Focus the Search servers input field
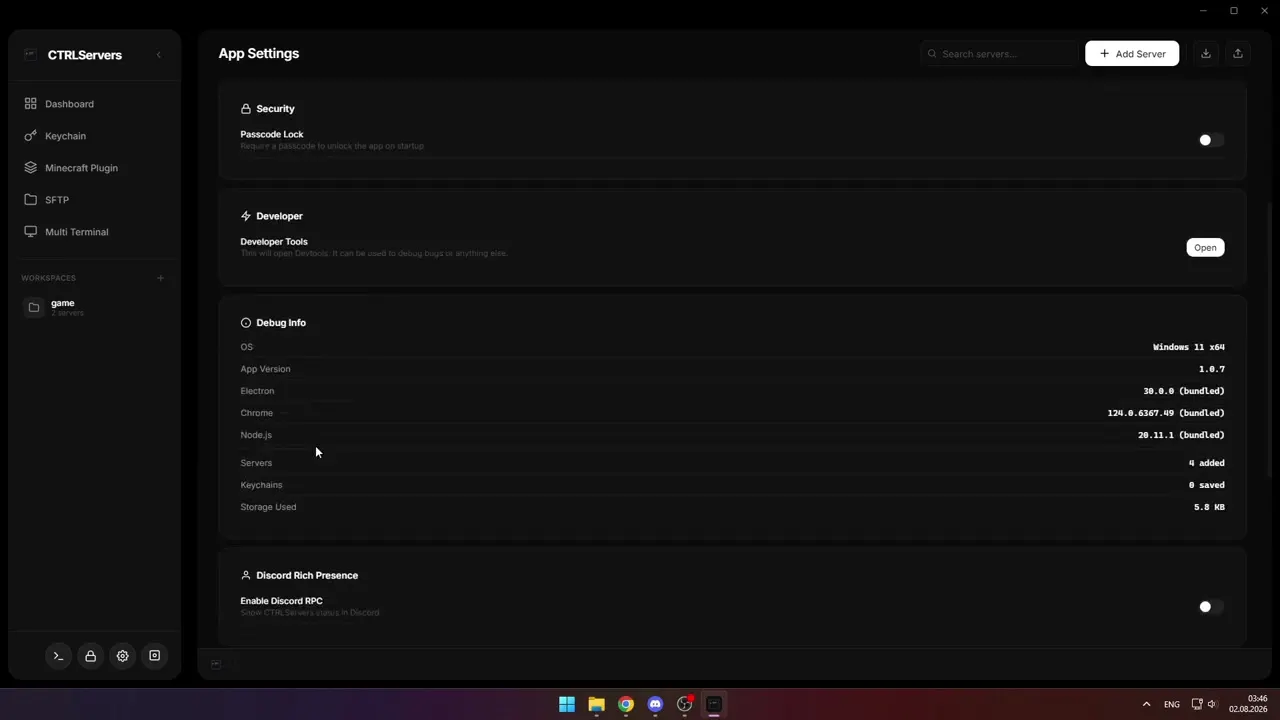 tap(1000, 54)
